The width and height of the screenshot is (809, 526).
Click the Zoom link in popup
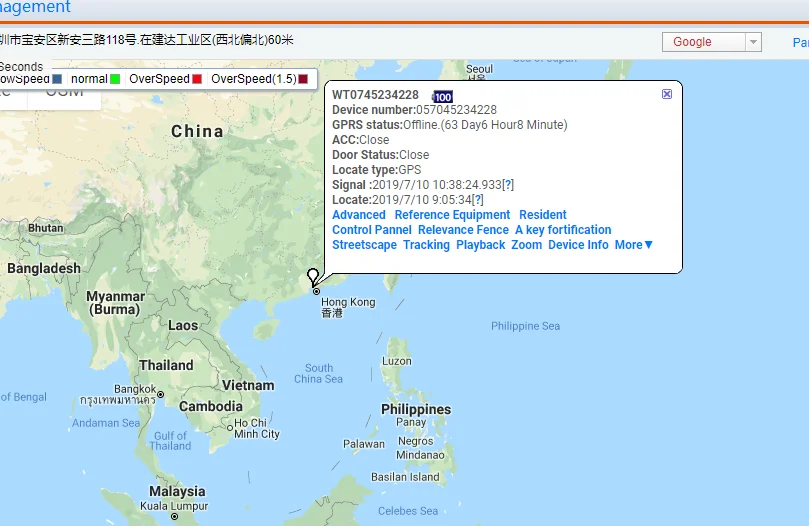pyautogui.click(x=526, y=245)
